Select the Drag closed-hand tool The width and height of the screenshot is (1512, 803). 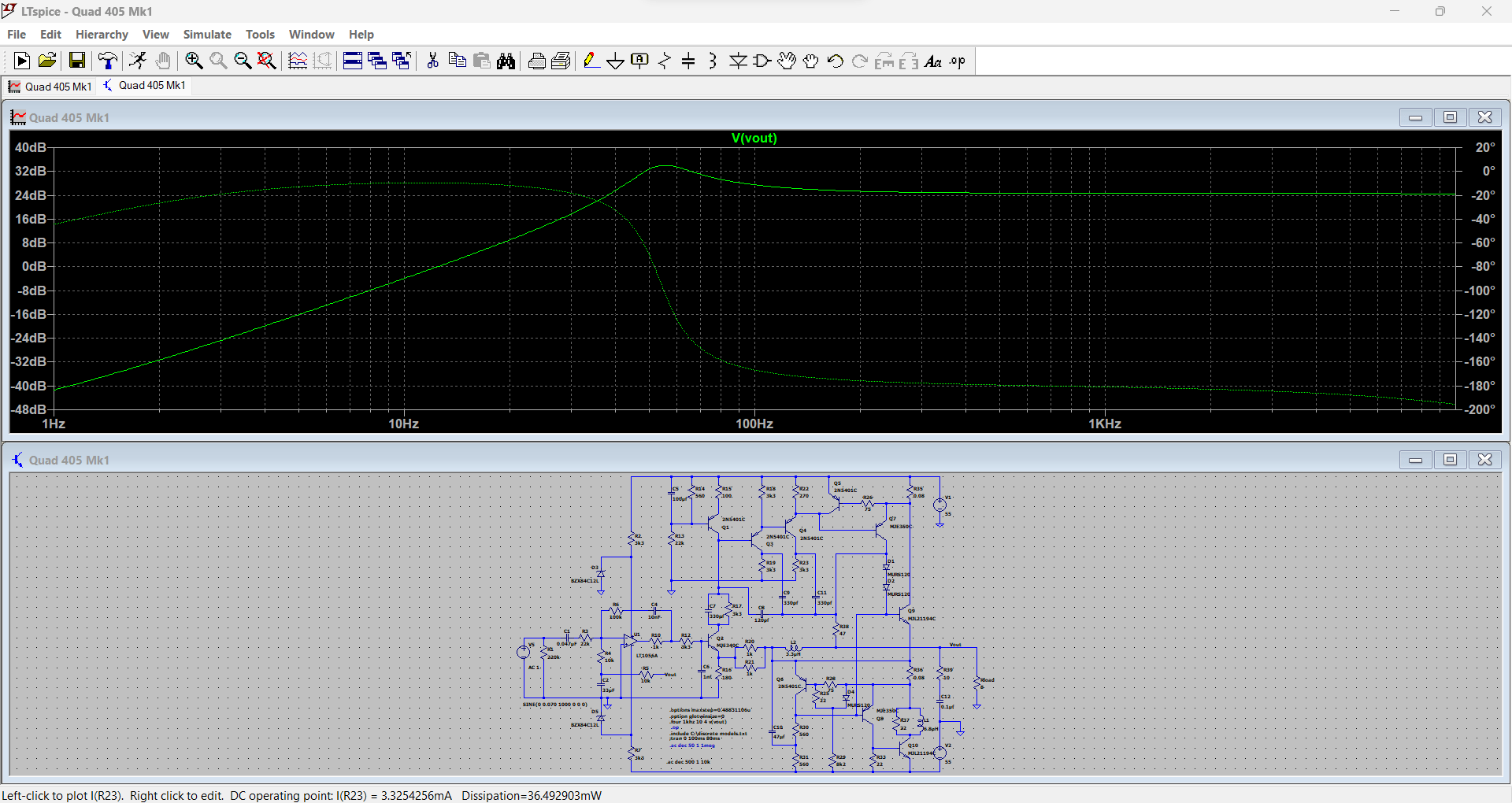[x=811, y=61]
